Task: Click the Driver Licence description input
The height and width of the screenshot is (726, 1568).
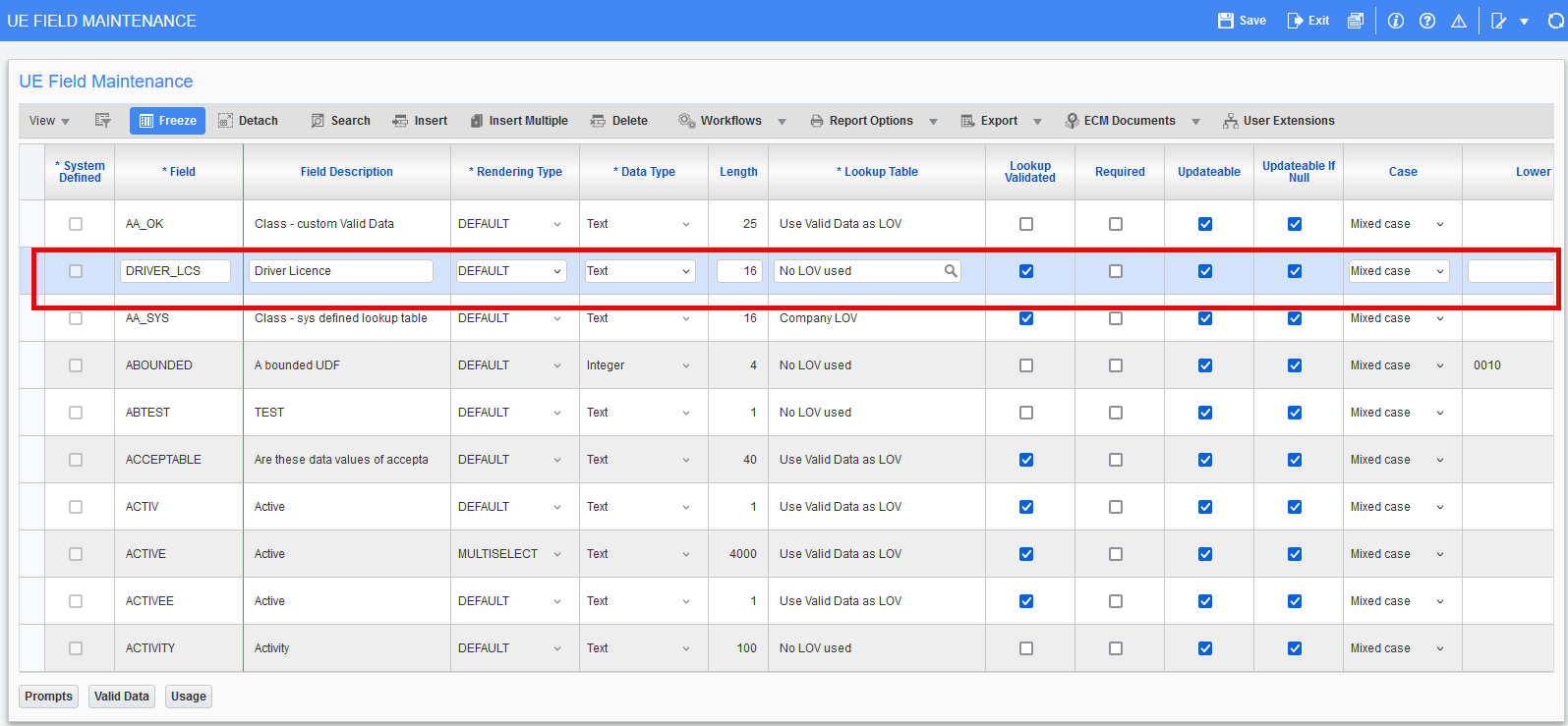Action: [x=341, y=271]
